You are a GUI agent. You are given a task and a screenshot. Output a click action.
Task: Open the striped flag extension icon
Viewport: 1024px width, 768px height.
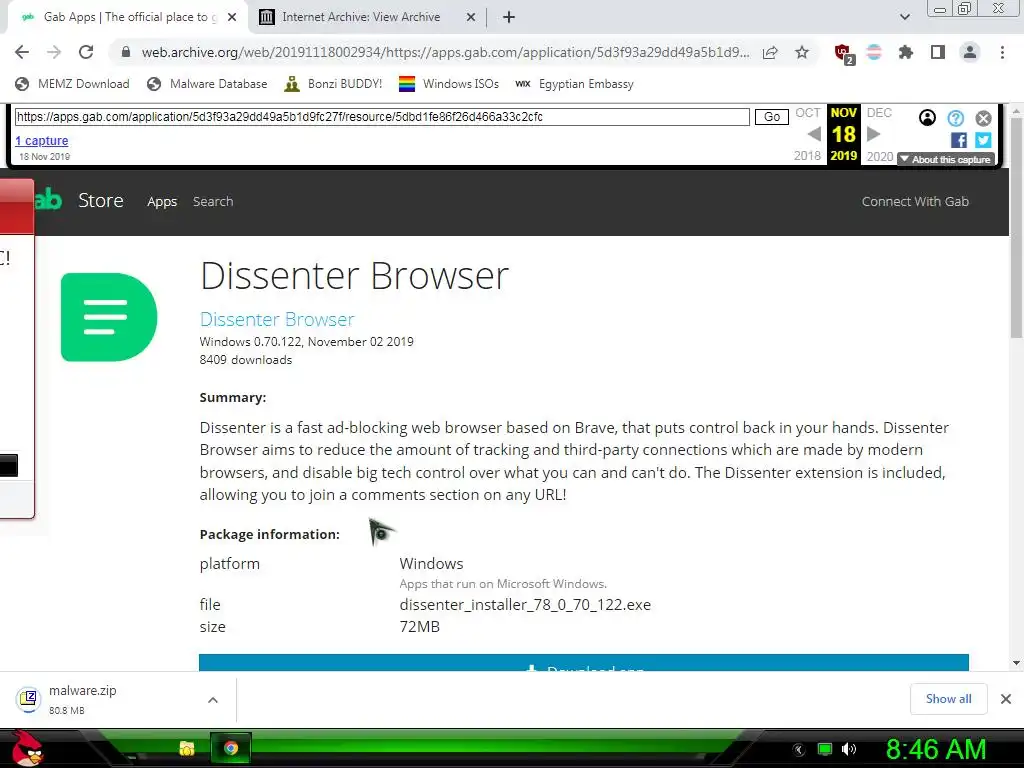(874, 52)
